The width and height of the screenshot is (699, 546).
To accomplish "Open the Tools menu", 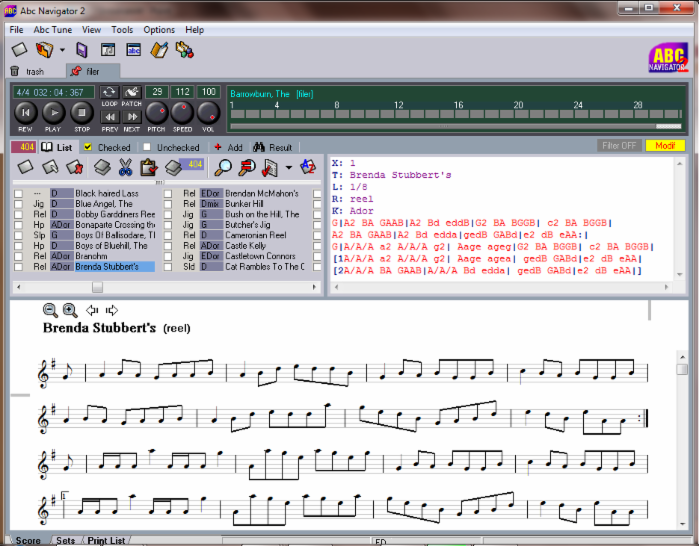I will click(x=122, y=30).
